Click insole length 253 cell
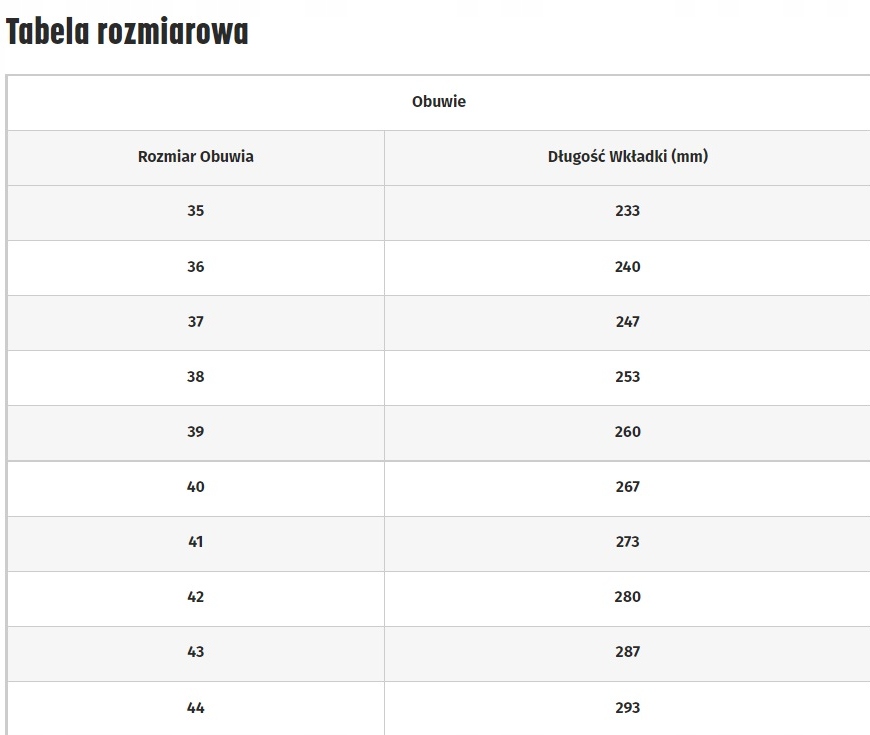The height and width of the screenshot is (735, 870). tap(627, 377)
